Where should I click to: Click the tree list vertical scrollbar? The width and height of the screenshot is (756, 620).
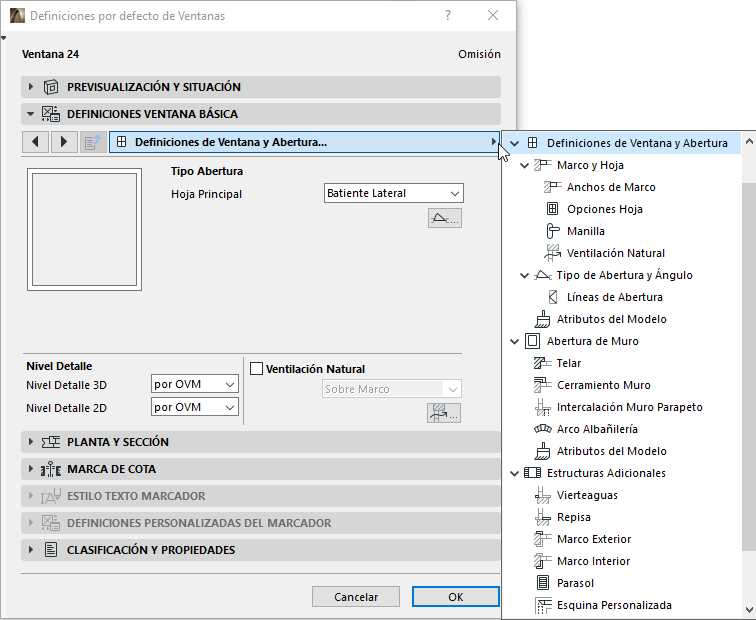tap(749, 366)
